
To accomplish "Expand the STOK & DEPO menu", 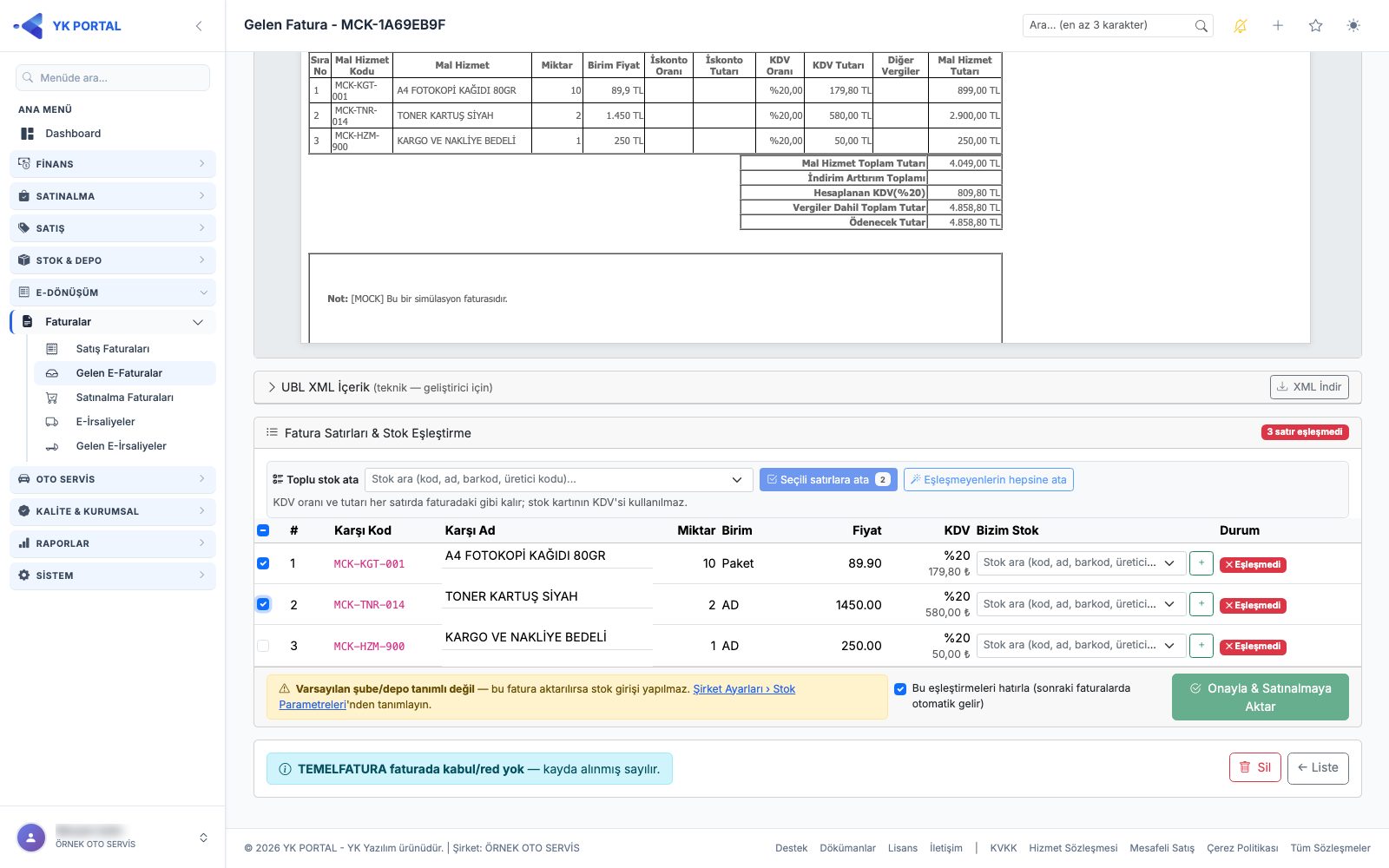I will point(113,260).
